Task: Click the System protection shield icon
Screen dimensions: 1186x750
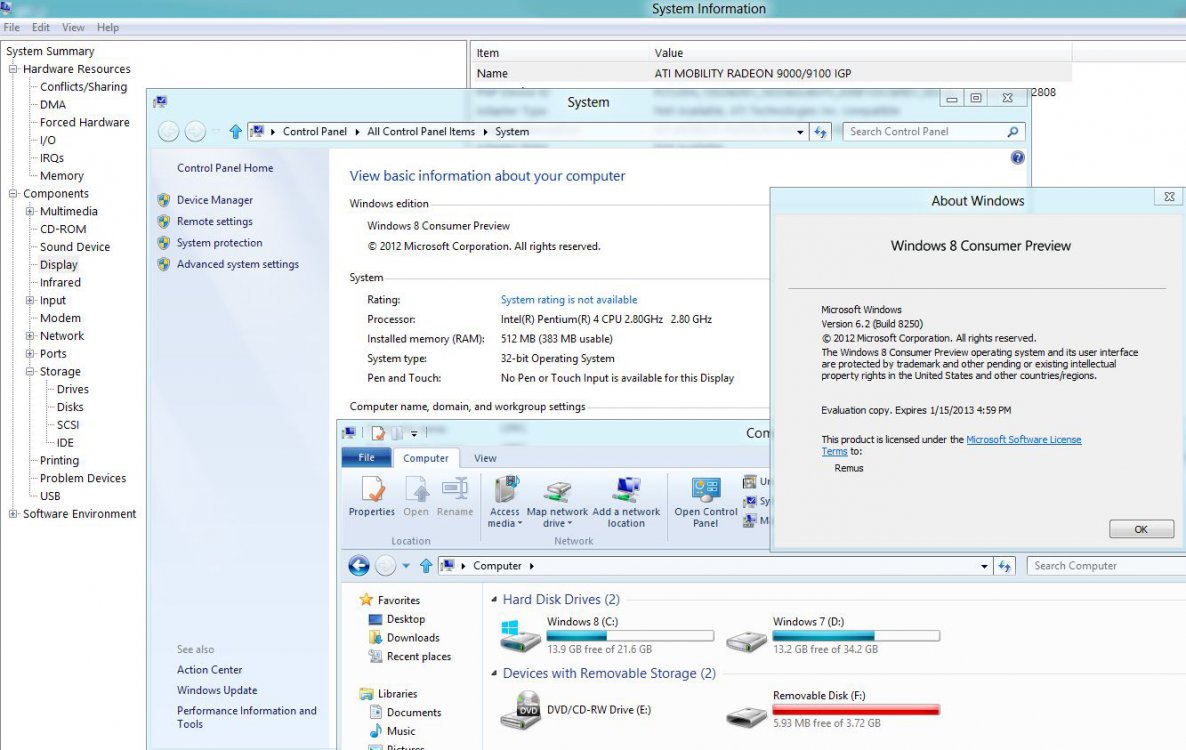Action: click(x=163, y=243)
